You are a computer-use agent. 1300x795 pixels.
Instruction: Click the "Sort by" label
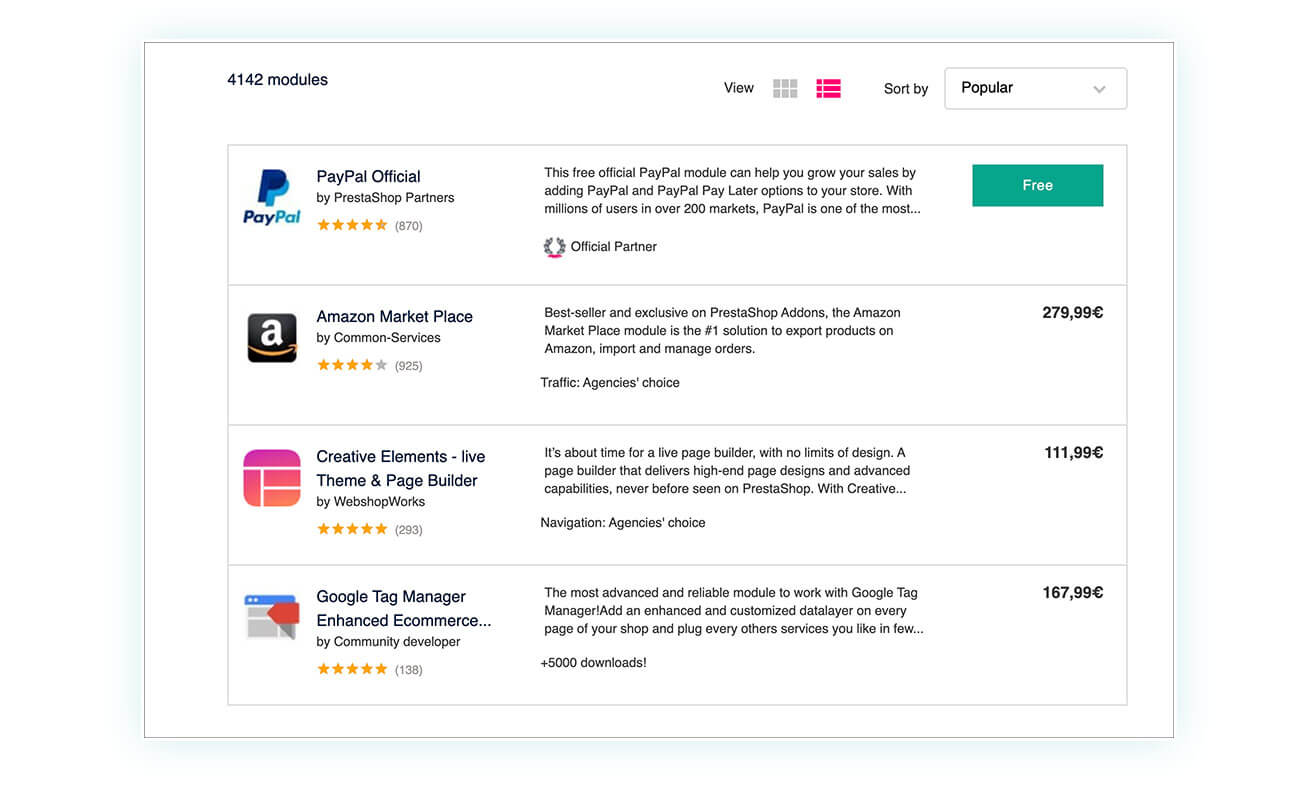[906, 89]
